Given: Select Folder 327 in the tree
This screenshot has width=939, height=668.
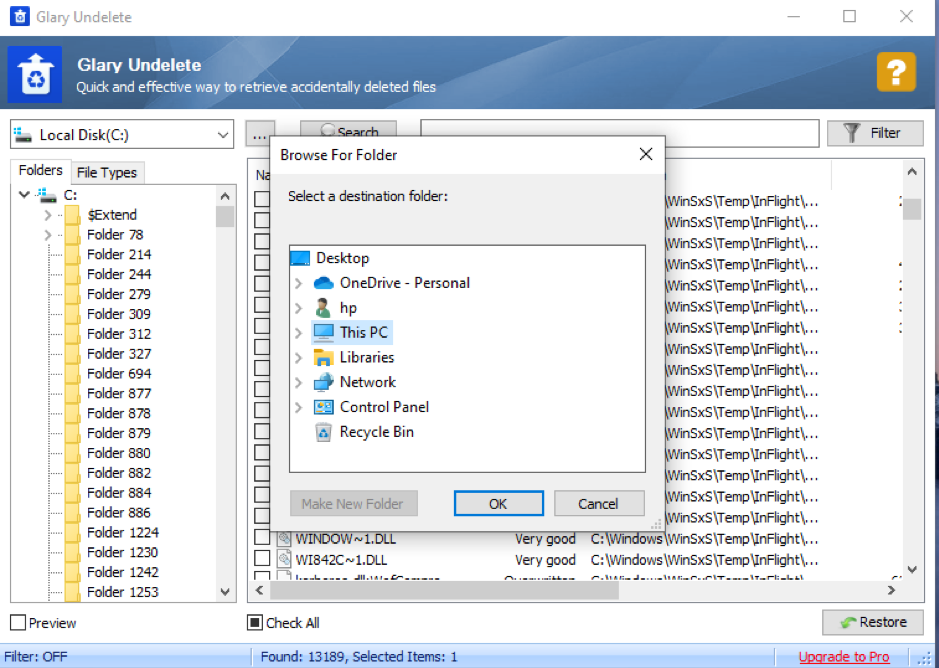Looking at the screenshot, I should point(119,353).
